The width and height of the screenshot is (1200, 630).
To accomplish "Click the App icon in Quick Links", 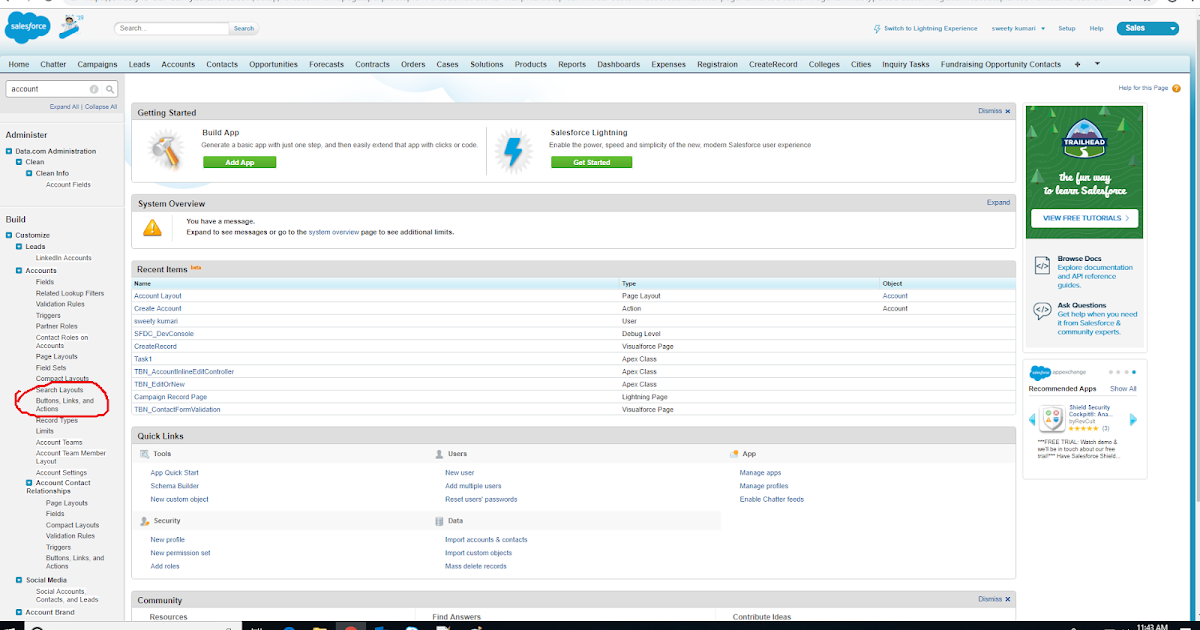I will pyautogui.click(x=736, y=453).
